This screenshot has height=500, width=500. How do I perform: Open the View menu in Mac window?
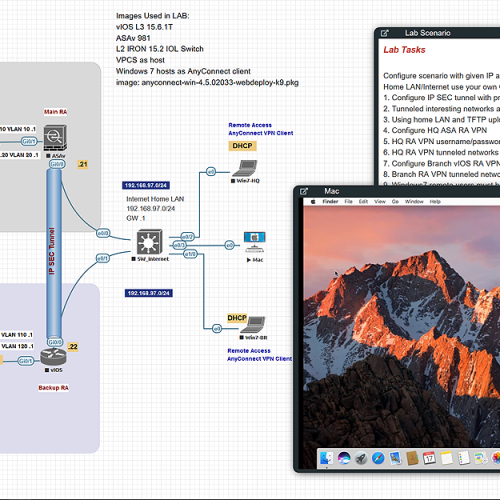pos(380,202)
